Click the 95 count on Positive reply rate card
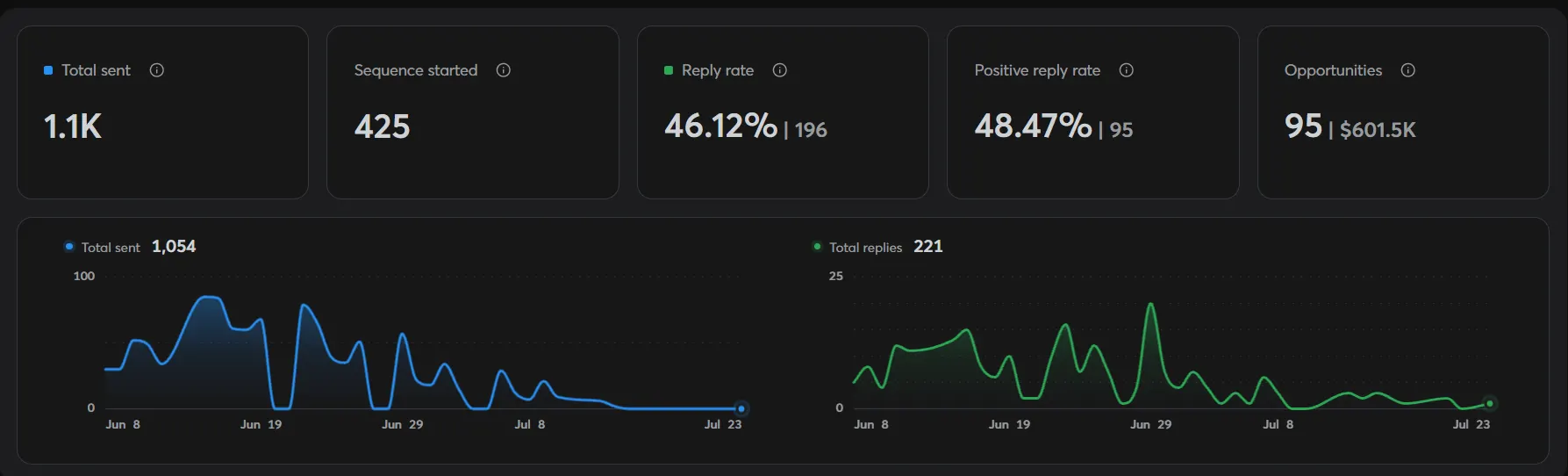The width and height of the screenshot is (1568, 476). point(1121,130)
